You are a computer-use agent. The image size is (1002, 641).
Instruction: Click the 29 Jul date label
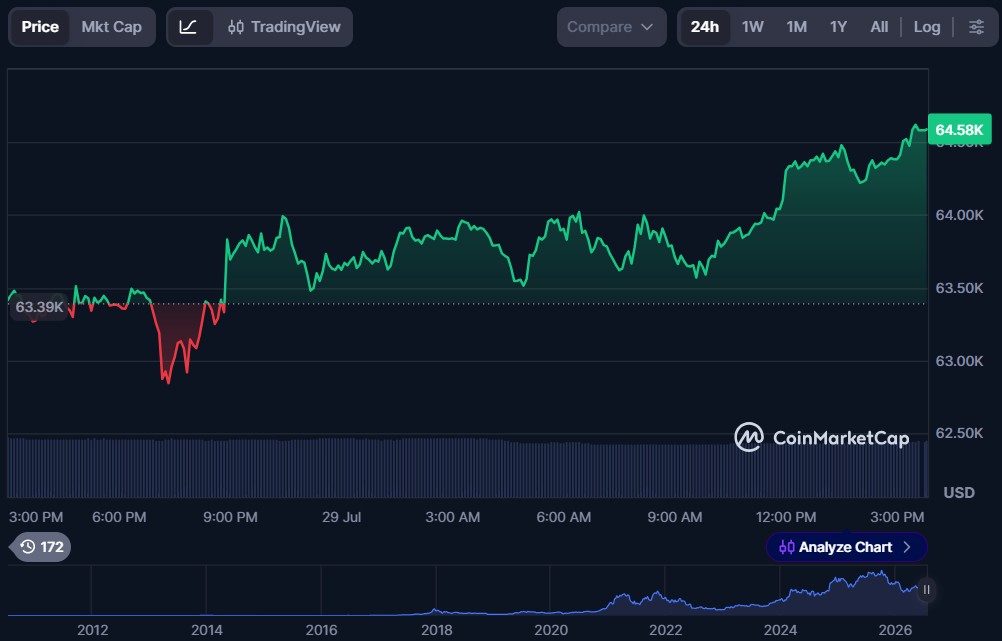(x=341, y=517)
